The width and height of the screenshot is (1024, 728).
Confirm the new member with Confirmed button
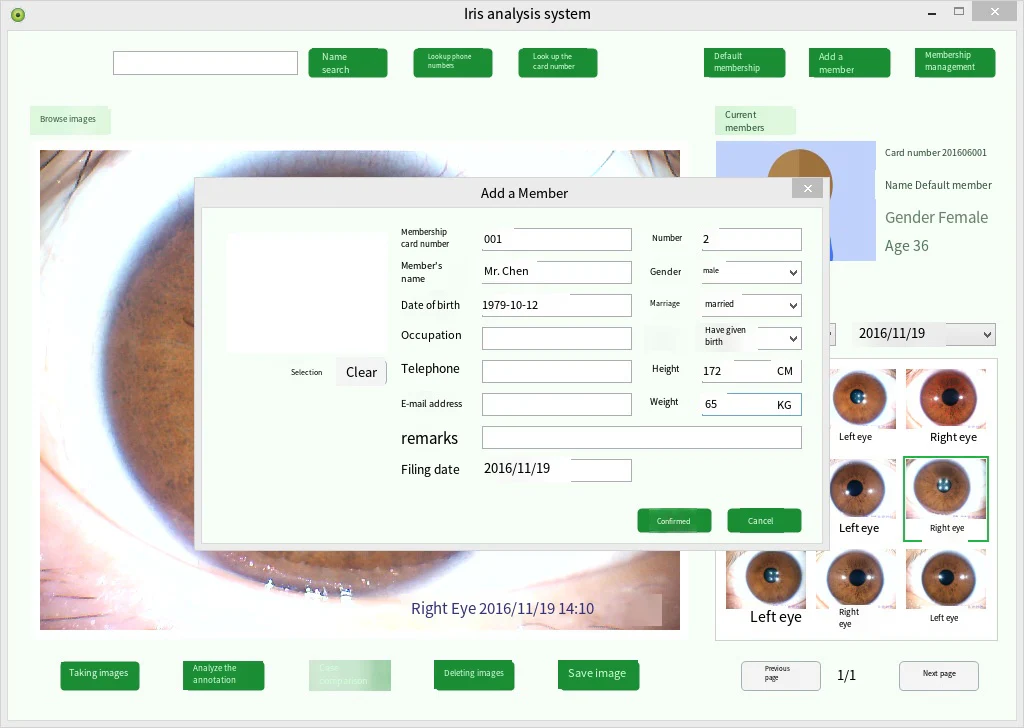coord(674,521)
